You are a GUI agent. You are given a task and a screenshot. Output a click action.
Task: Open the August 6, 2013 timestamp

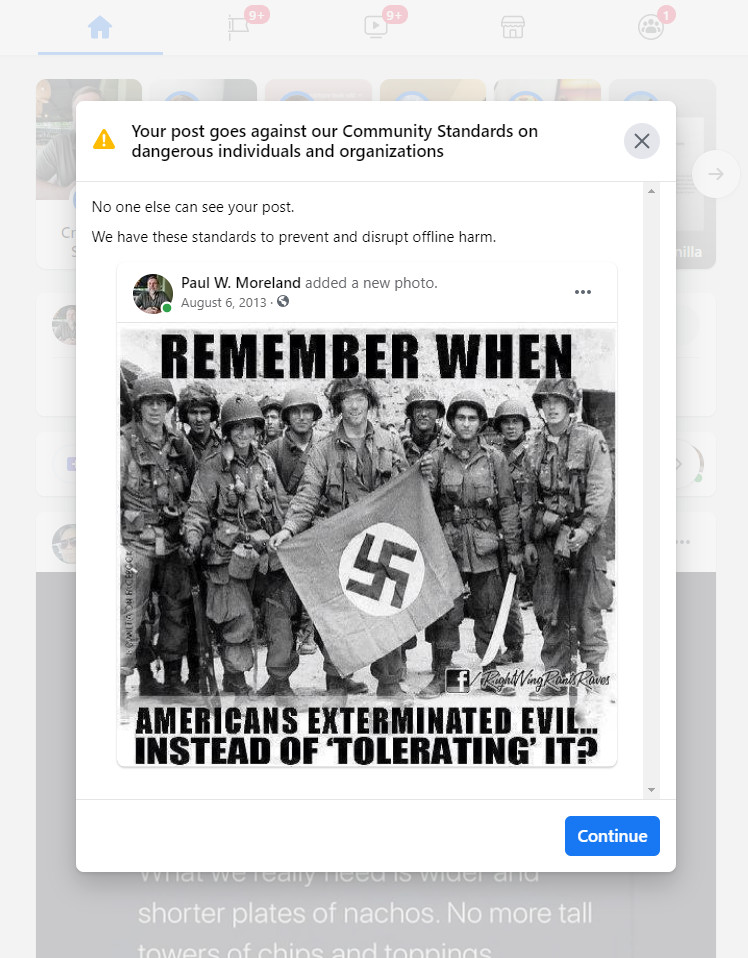point(224,302)
